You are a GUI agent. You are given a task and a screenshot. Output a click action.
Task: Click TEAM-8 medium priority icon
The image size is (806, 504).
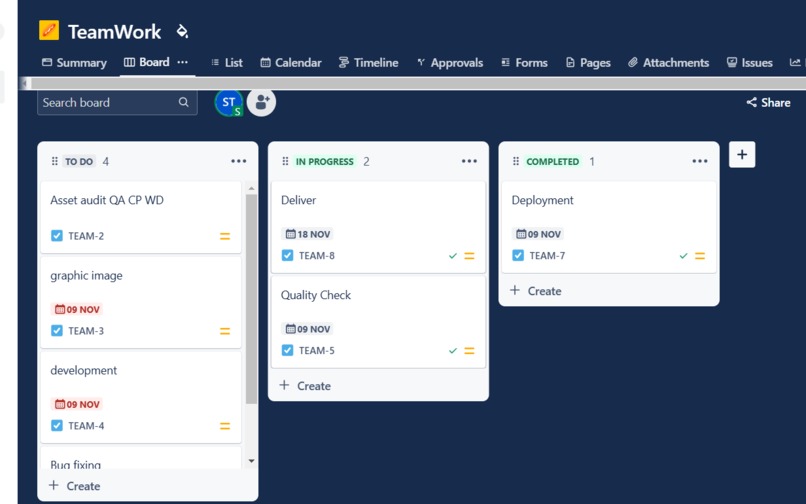[469, 256]
